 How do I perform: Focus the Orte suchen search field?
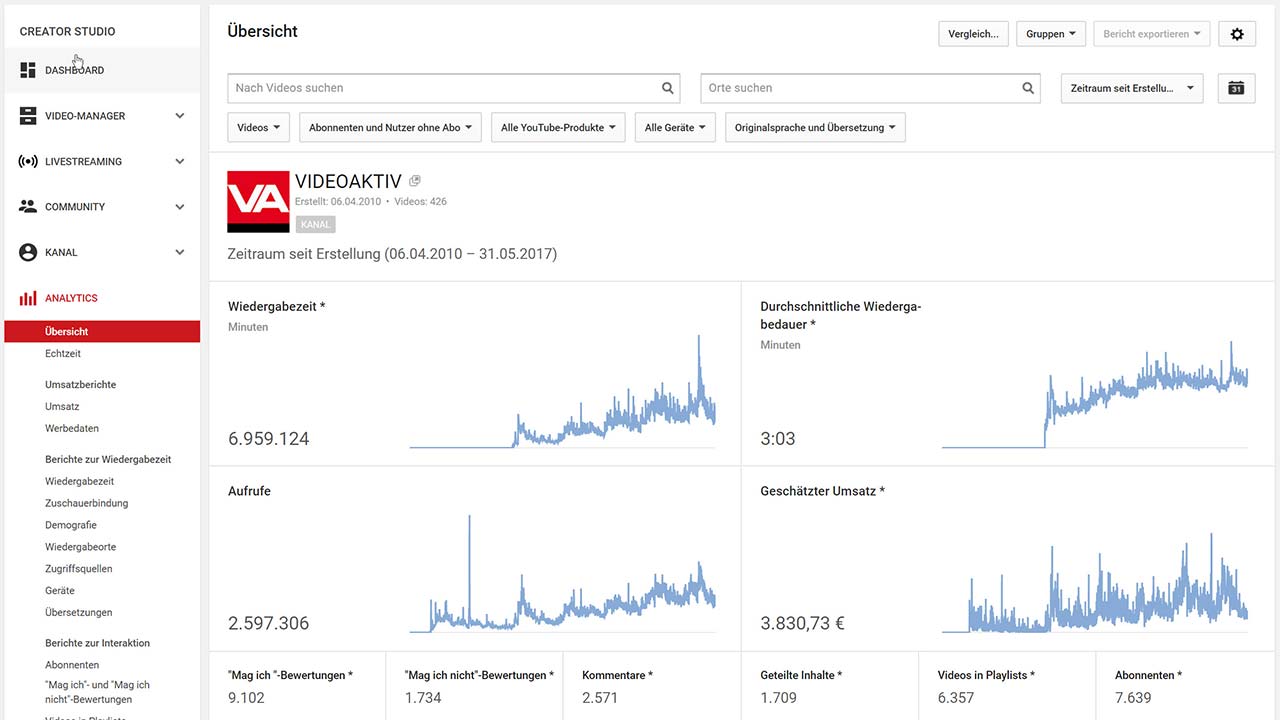click(860, 88)
